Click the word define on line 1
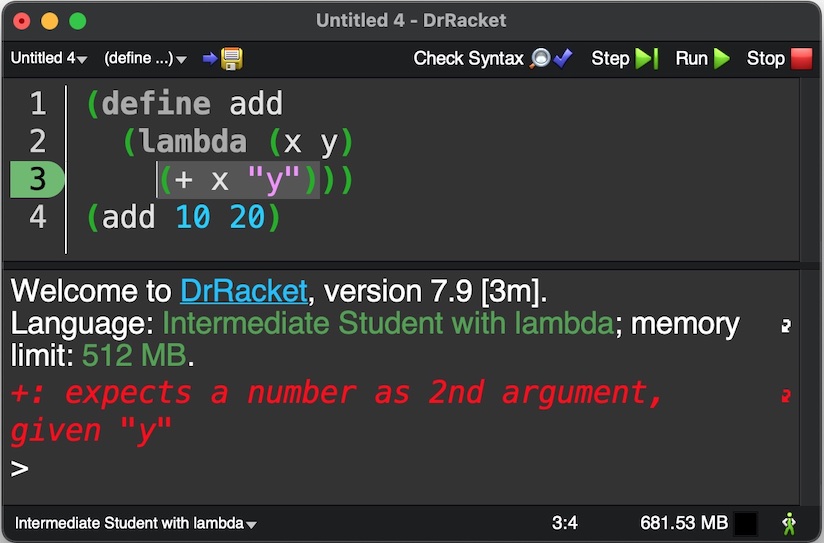This screenshot has height=543, width=824. [156, 103]
